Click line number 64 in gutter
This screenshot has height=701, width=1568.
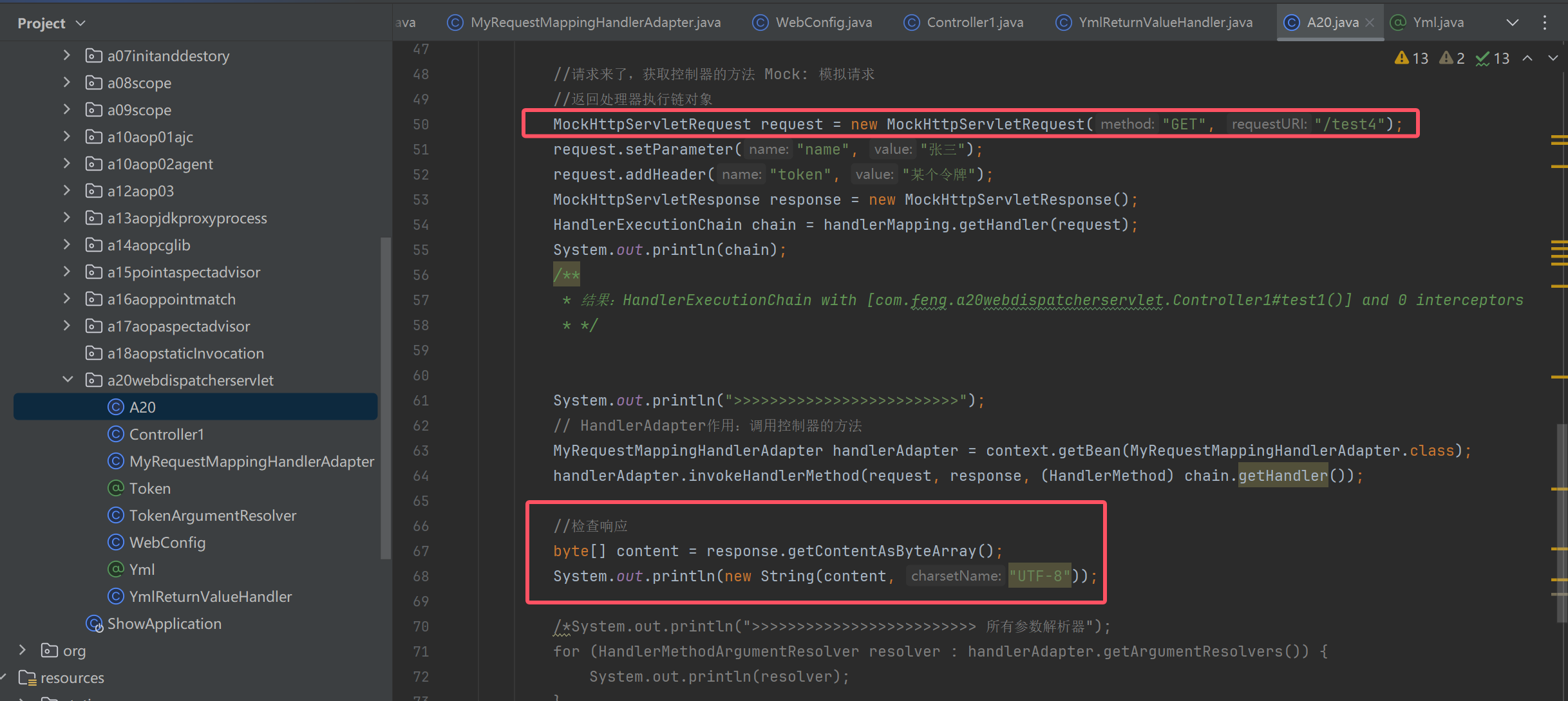[421, 476]
